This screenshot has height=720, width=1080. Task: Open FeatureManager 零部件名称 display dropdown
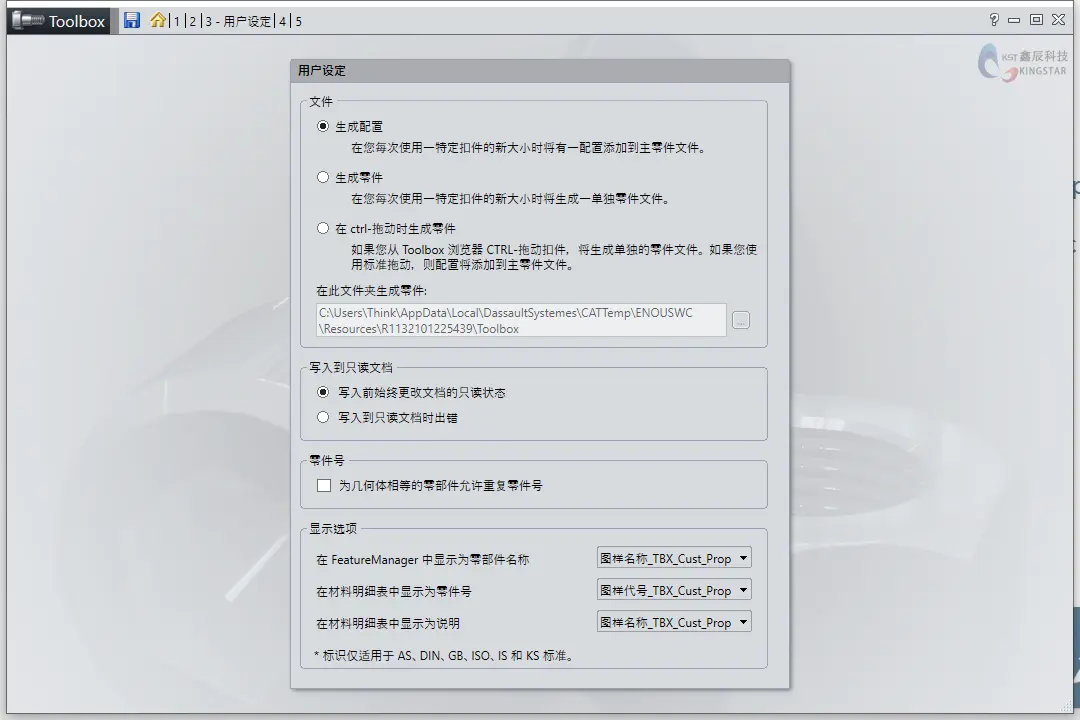pyautogui.click(x=674, y=558)
